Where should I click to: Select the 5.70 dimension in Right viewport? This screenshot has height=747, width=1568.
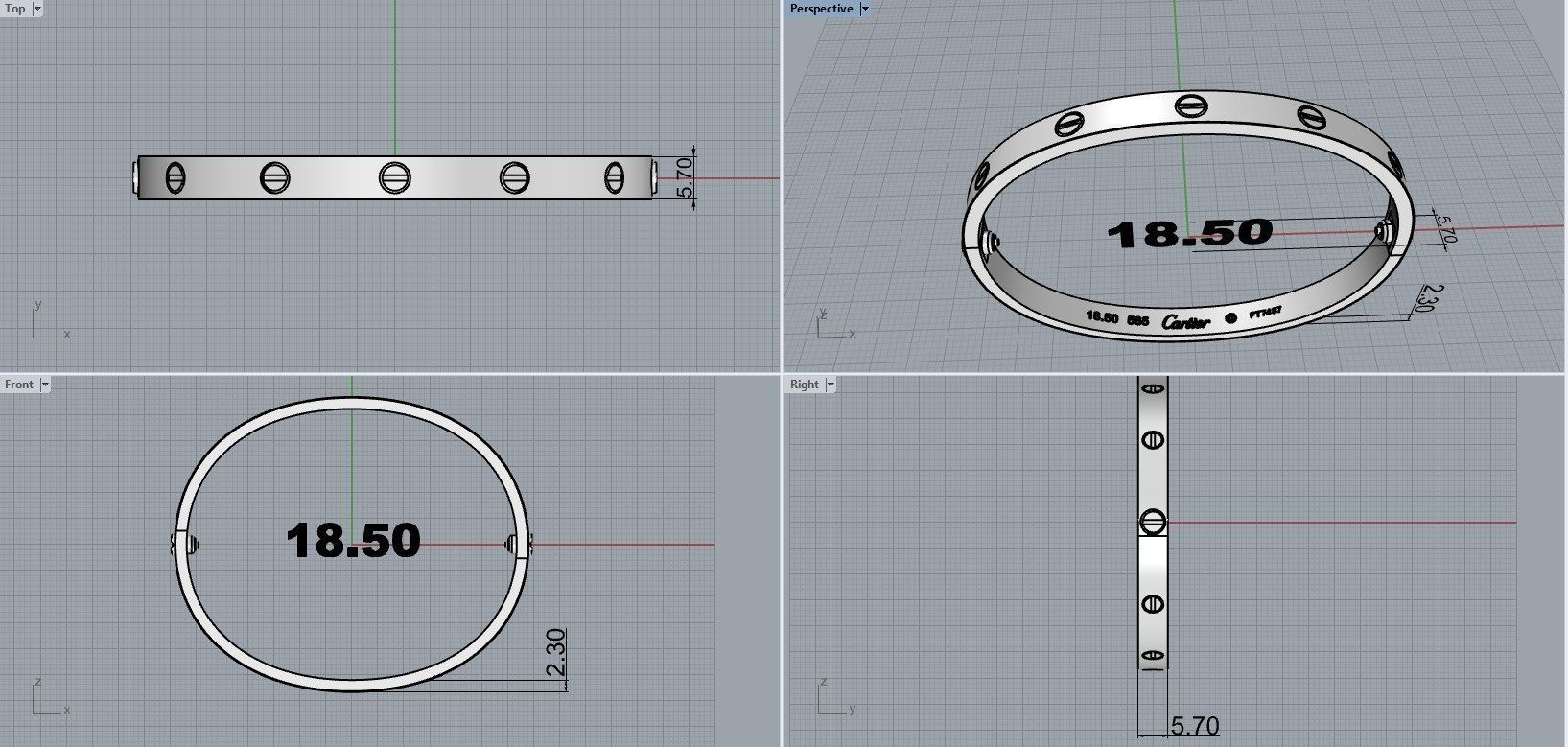tap(1195, 726)
